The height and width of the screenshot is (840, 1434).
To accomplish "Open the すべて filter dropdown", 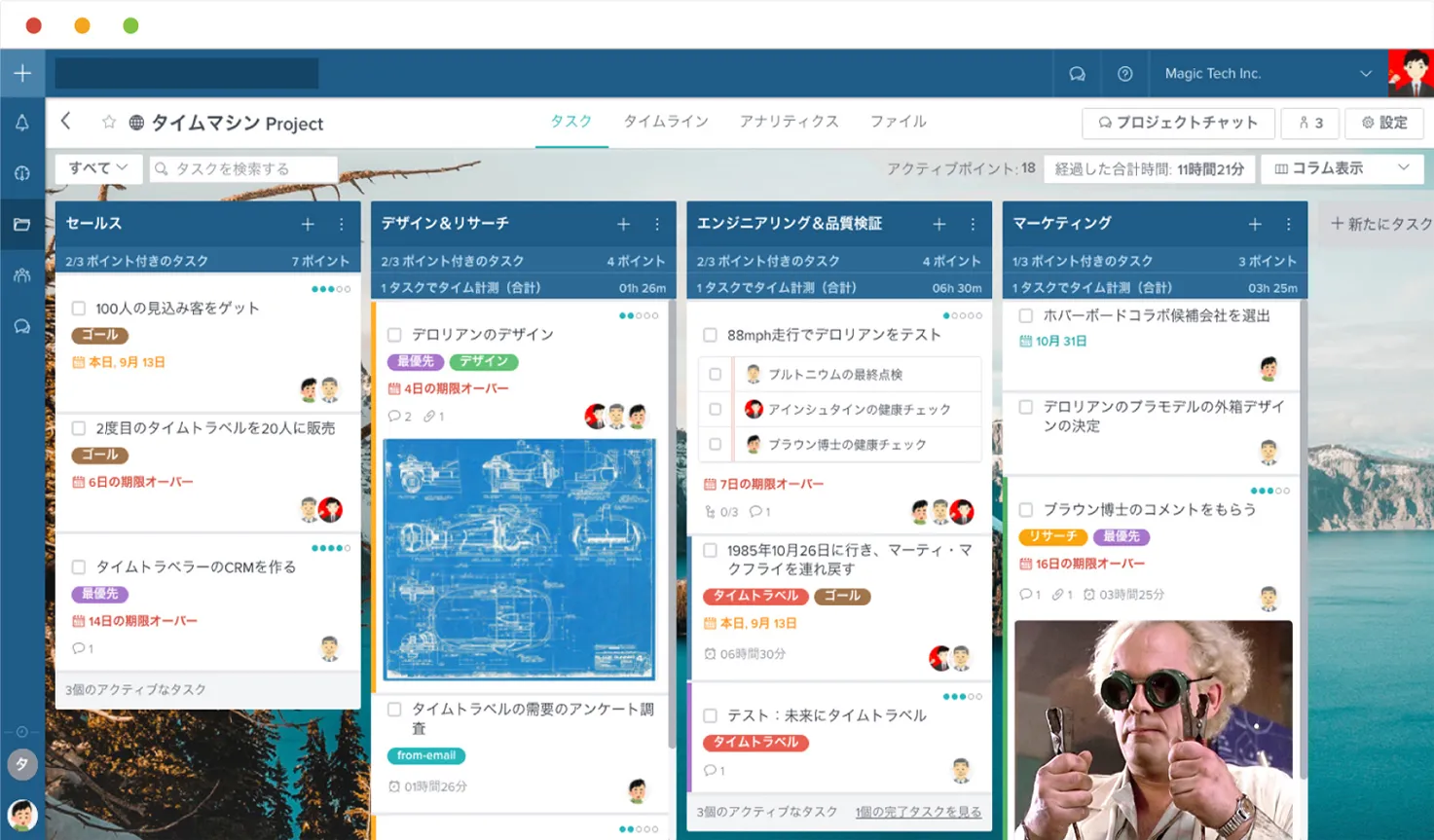I will pos(98,168).
